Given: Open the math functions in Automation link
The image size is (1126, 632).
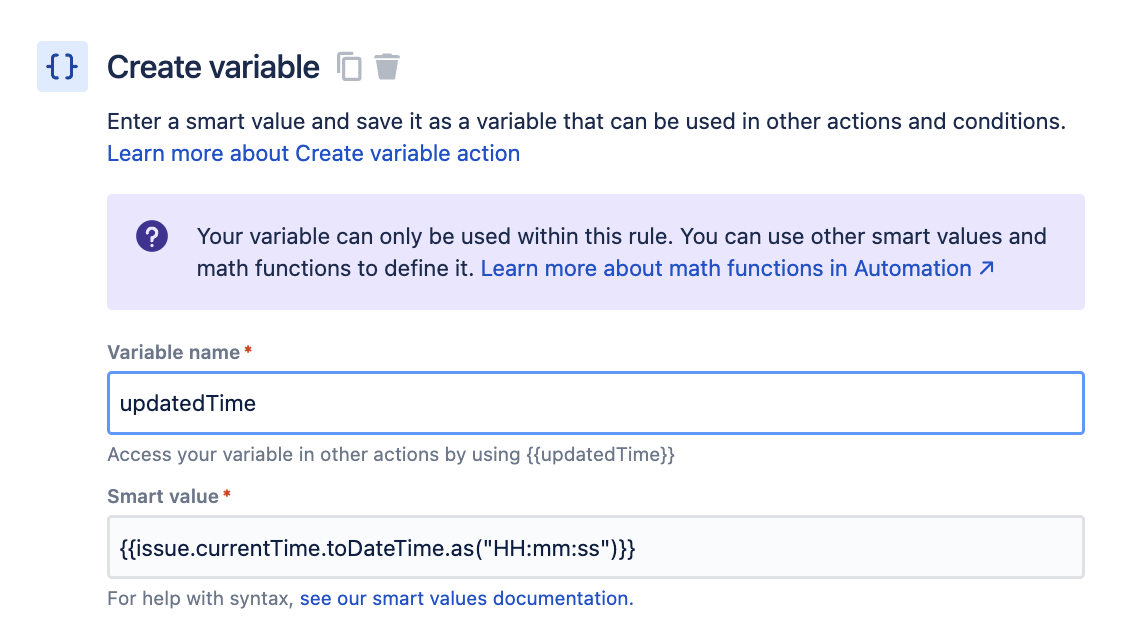Looking at the screenshot, I should tap(726, 269).
